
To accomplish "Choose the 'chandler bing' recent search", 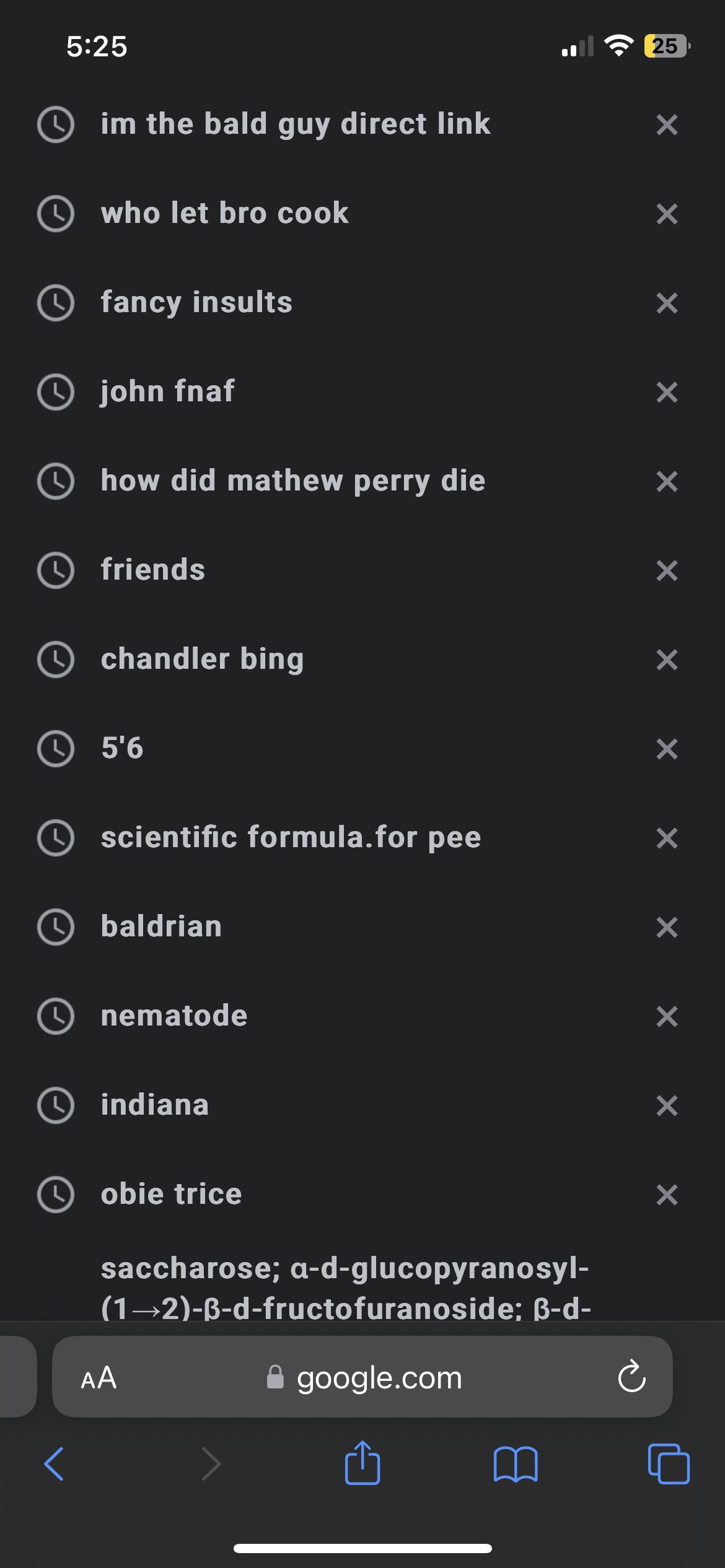I will click(x=203, y=659).
